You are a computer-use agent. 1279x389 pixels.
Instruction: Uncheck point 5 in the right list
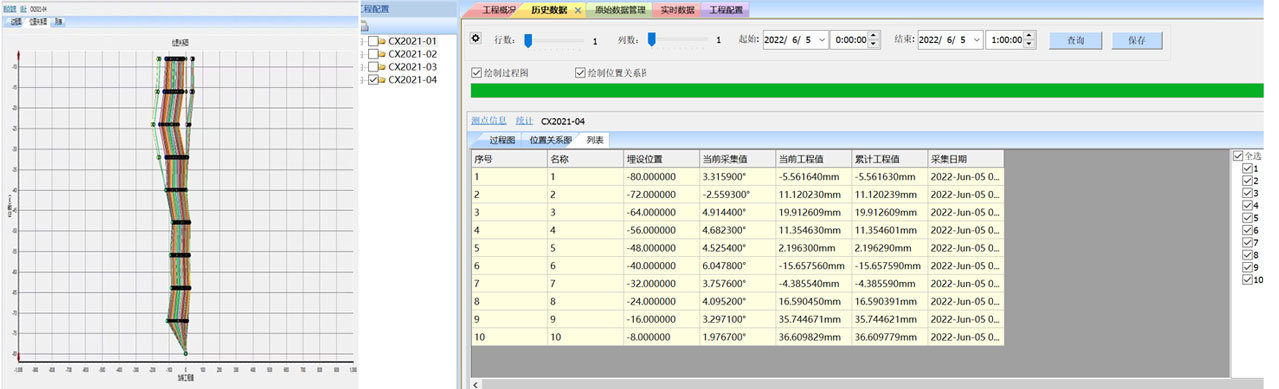(x=1246, y=218)
